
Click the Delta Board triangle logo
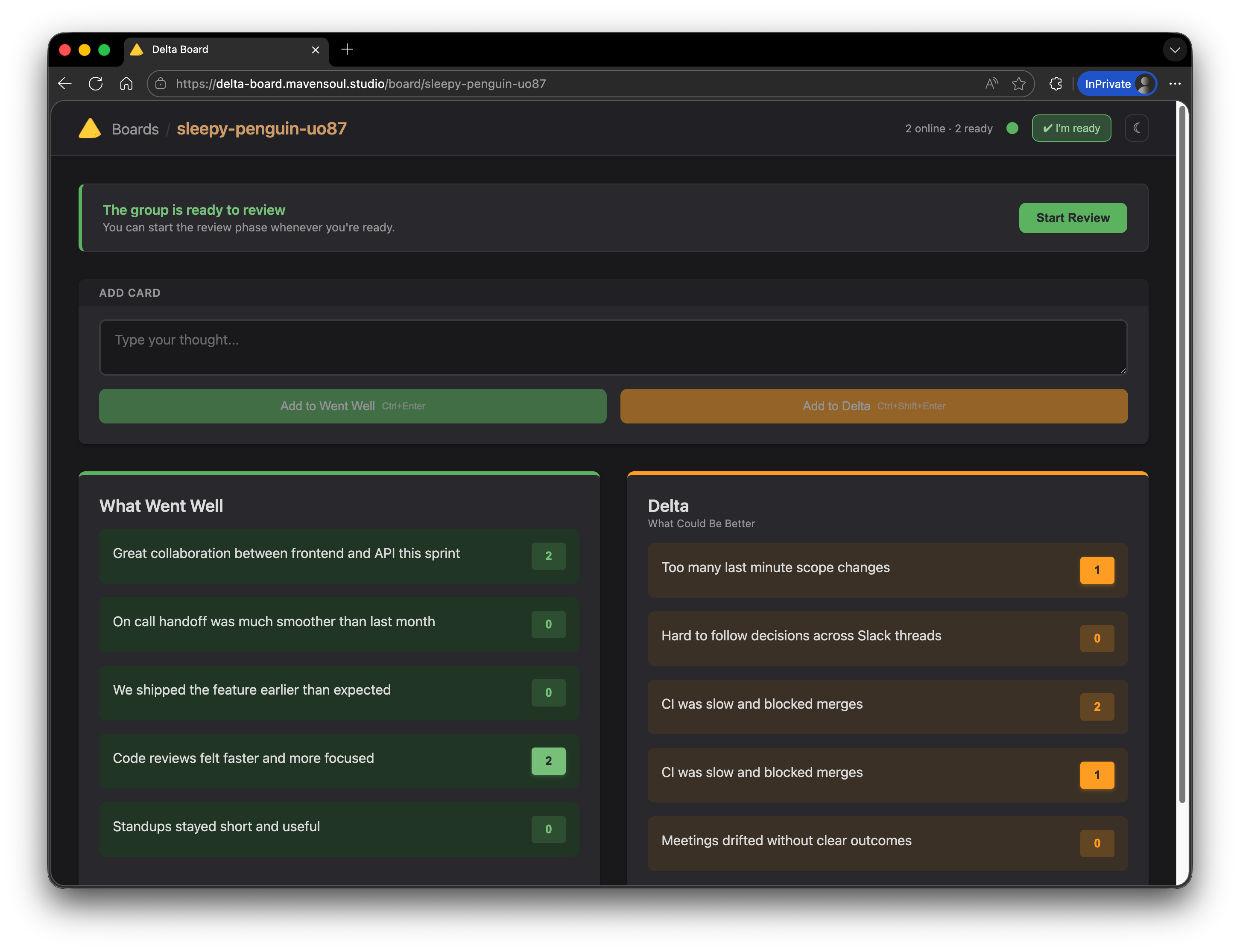pos(90,128)
